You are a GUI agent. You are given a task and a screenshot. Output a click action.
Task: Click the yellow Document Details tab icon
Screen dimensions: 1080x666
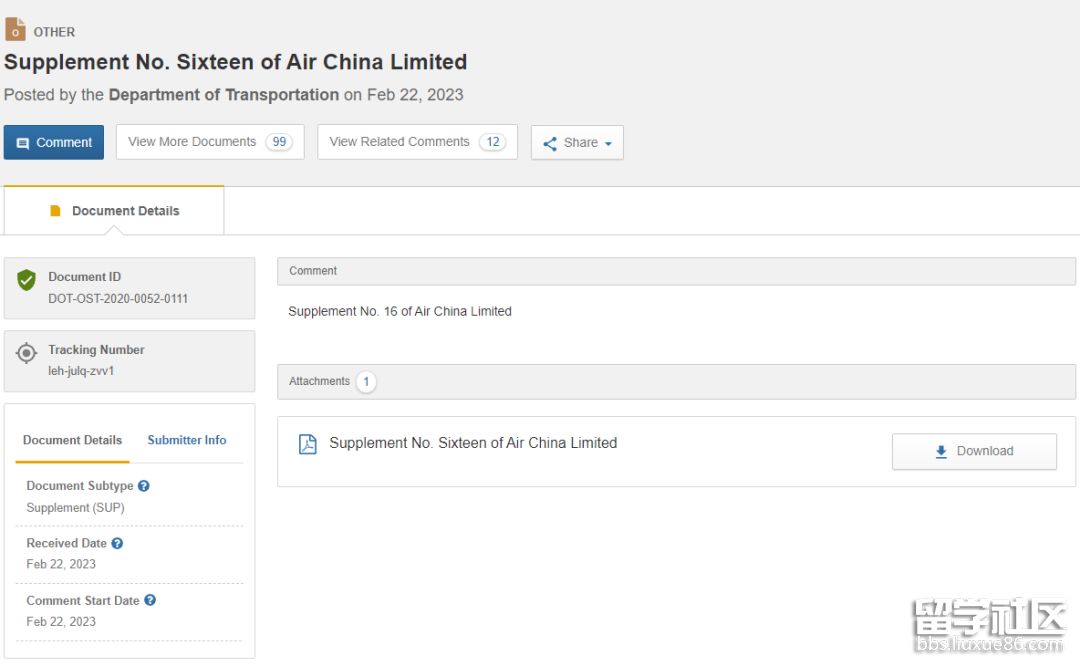point(56,211)
